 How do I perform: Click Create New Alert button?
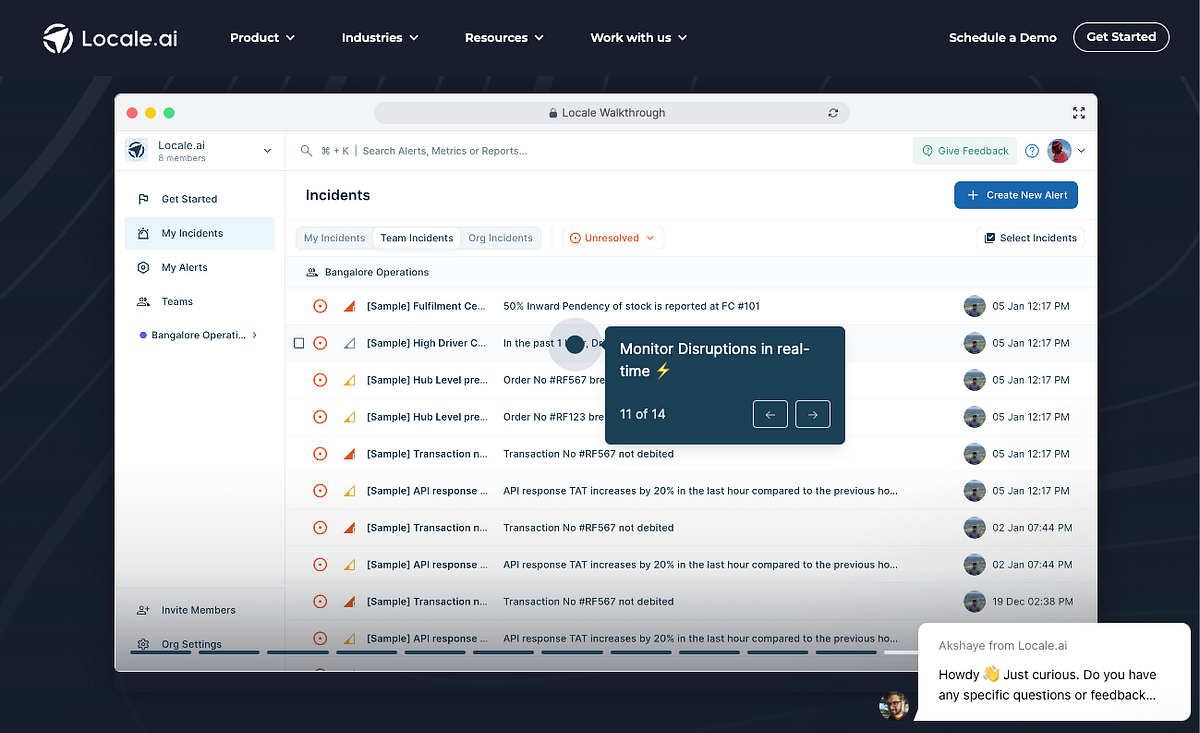coord(1016,195)
